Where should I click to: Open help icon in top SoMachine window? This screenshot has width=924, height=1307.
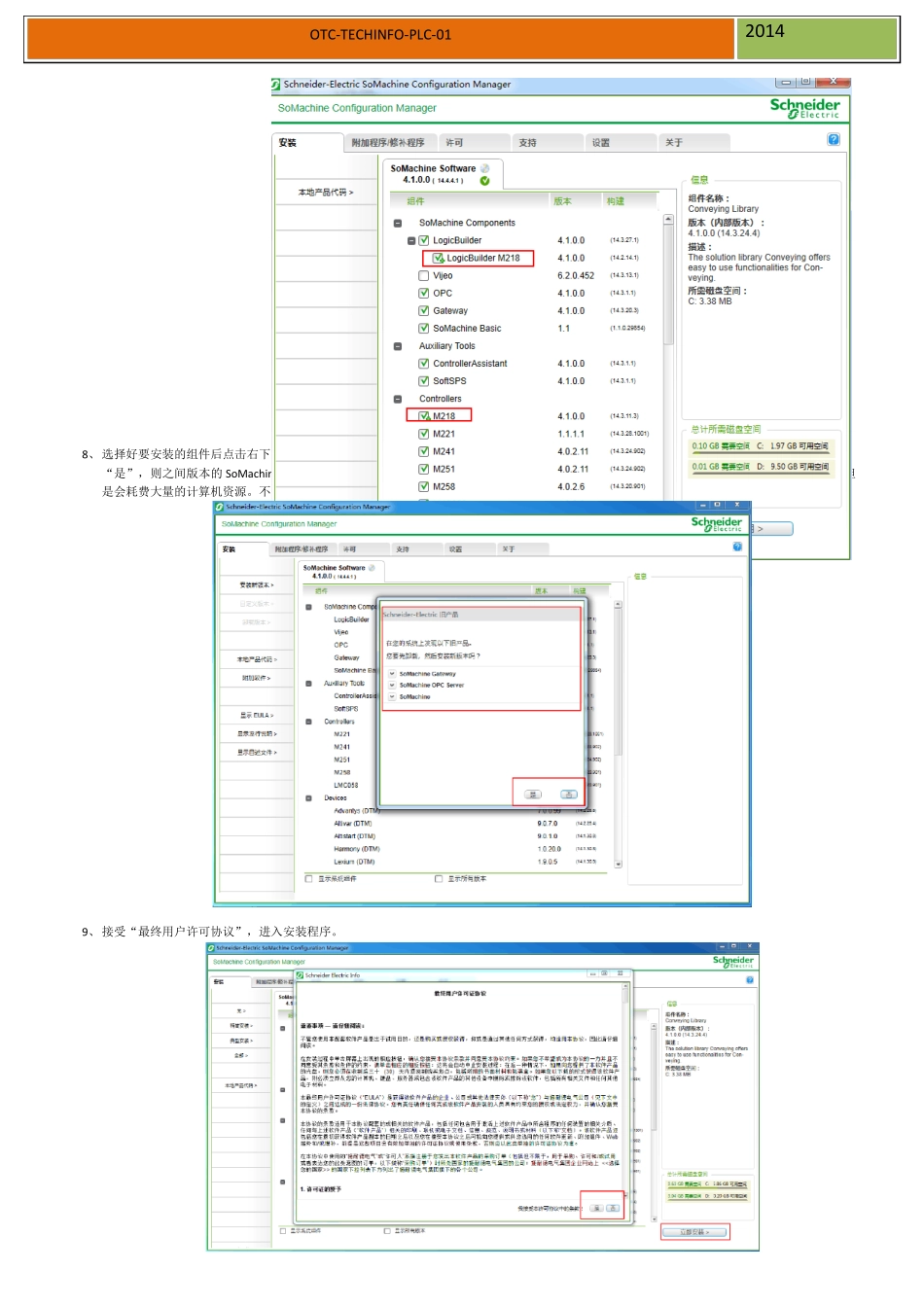(834, 140)
